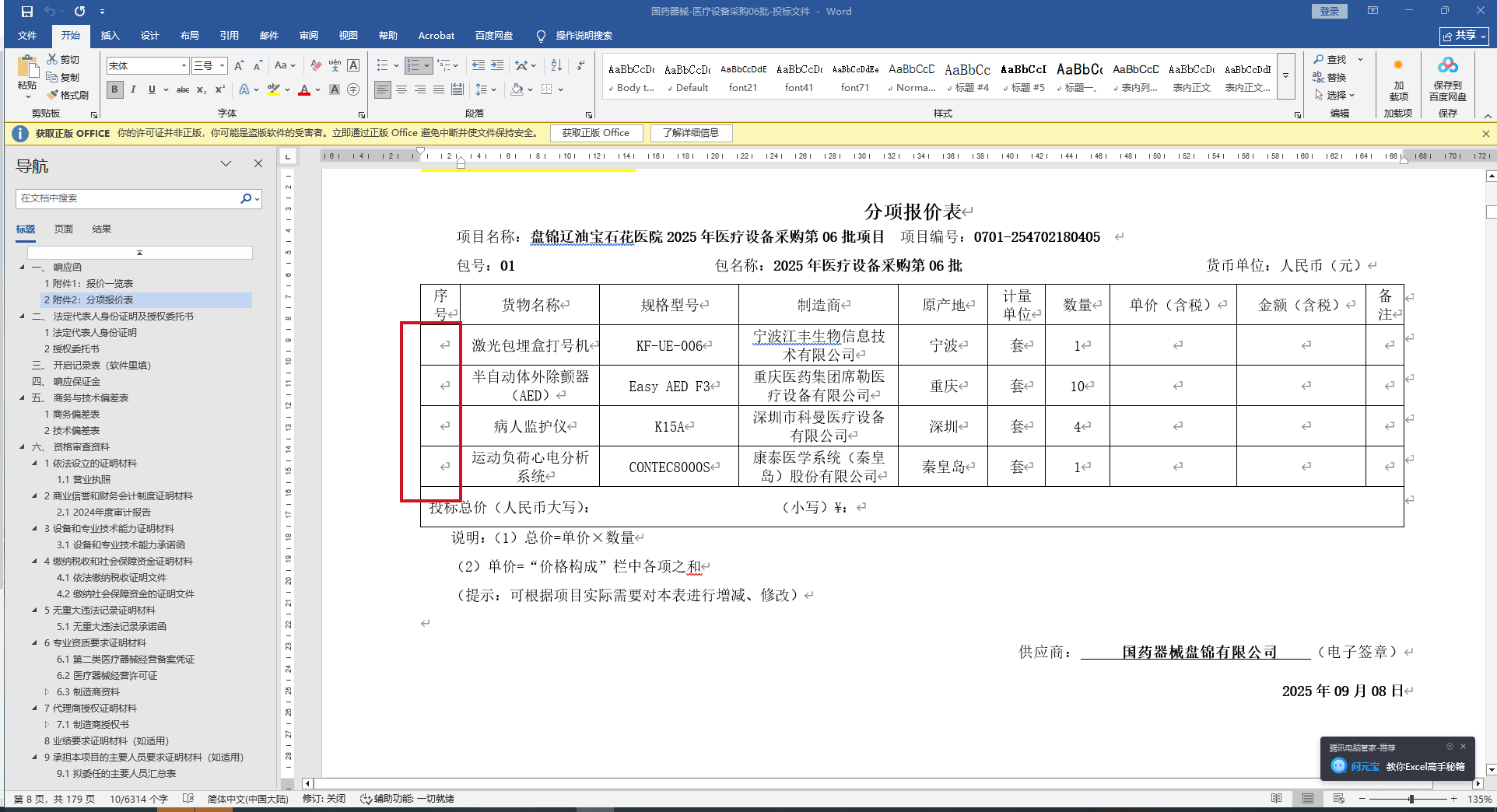Viewport: 1497px width, 812px height.
Task: Switch to the 插入 (Insert) ribbon tab
Action: 110,36
